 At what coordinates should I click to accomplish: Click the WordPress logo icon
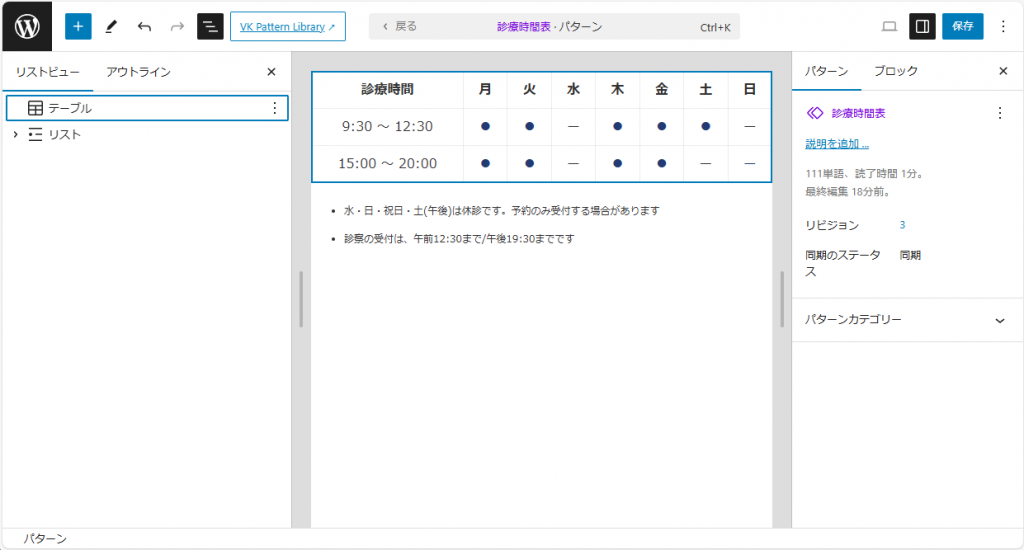coord(26,26)
